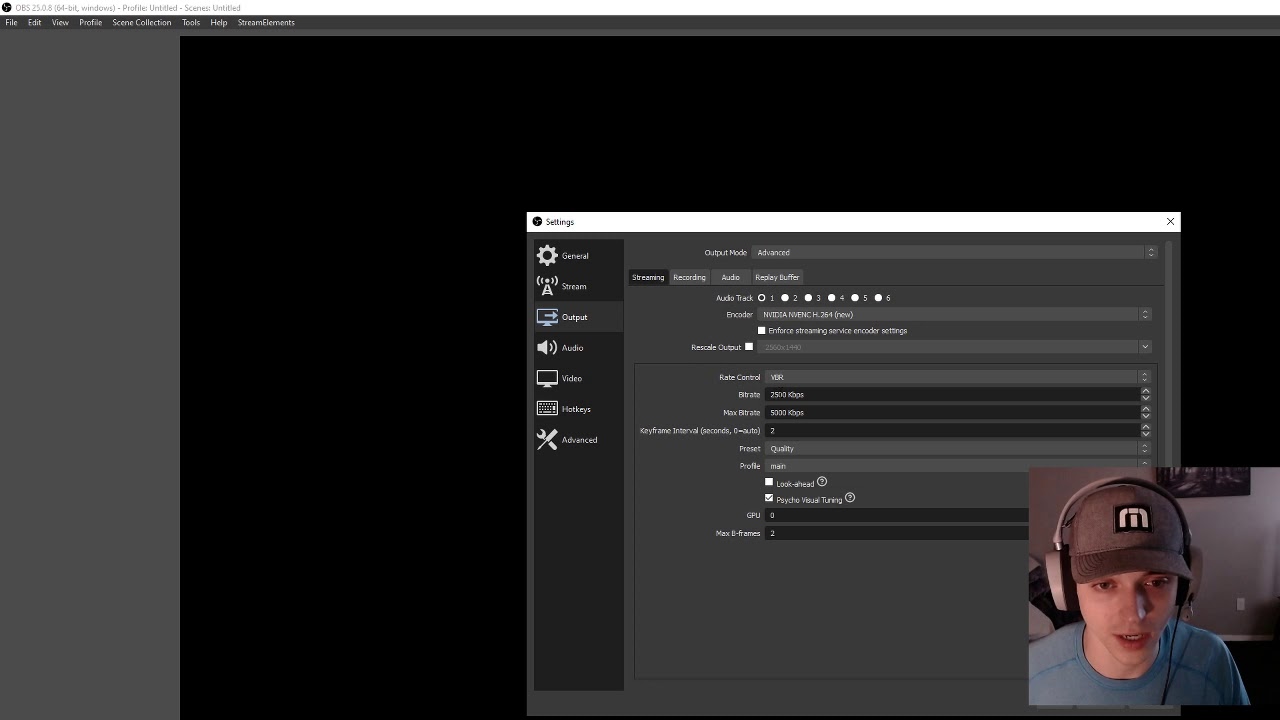Open the View menu
1280x720 pixels.
coord(60,22)
